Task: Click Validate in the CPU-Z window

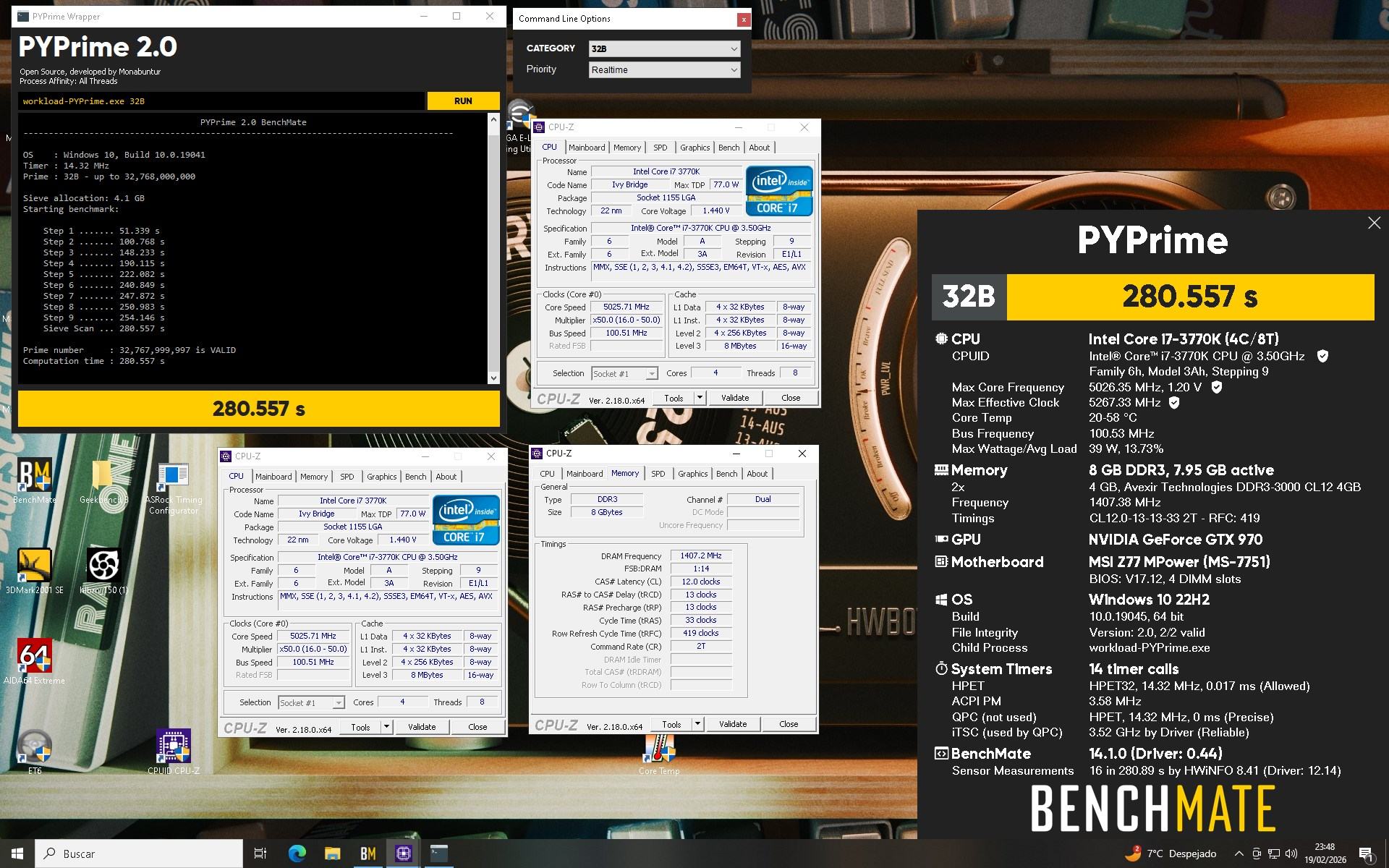Action: (x=735, y=397)
